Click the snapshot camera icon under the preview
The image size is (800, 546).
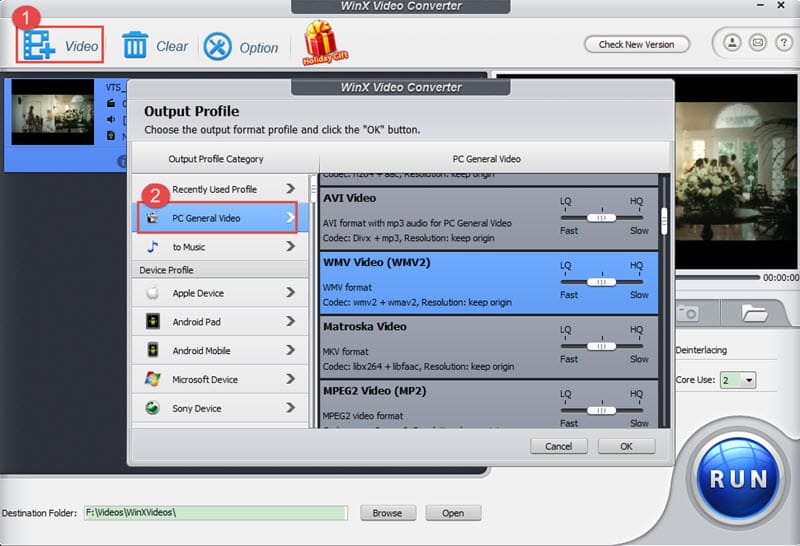688,313
